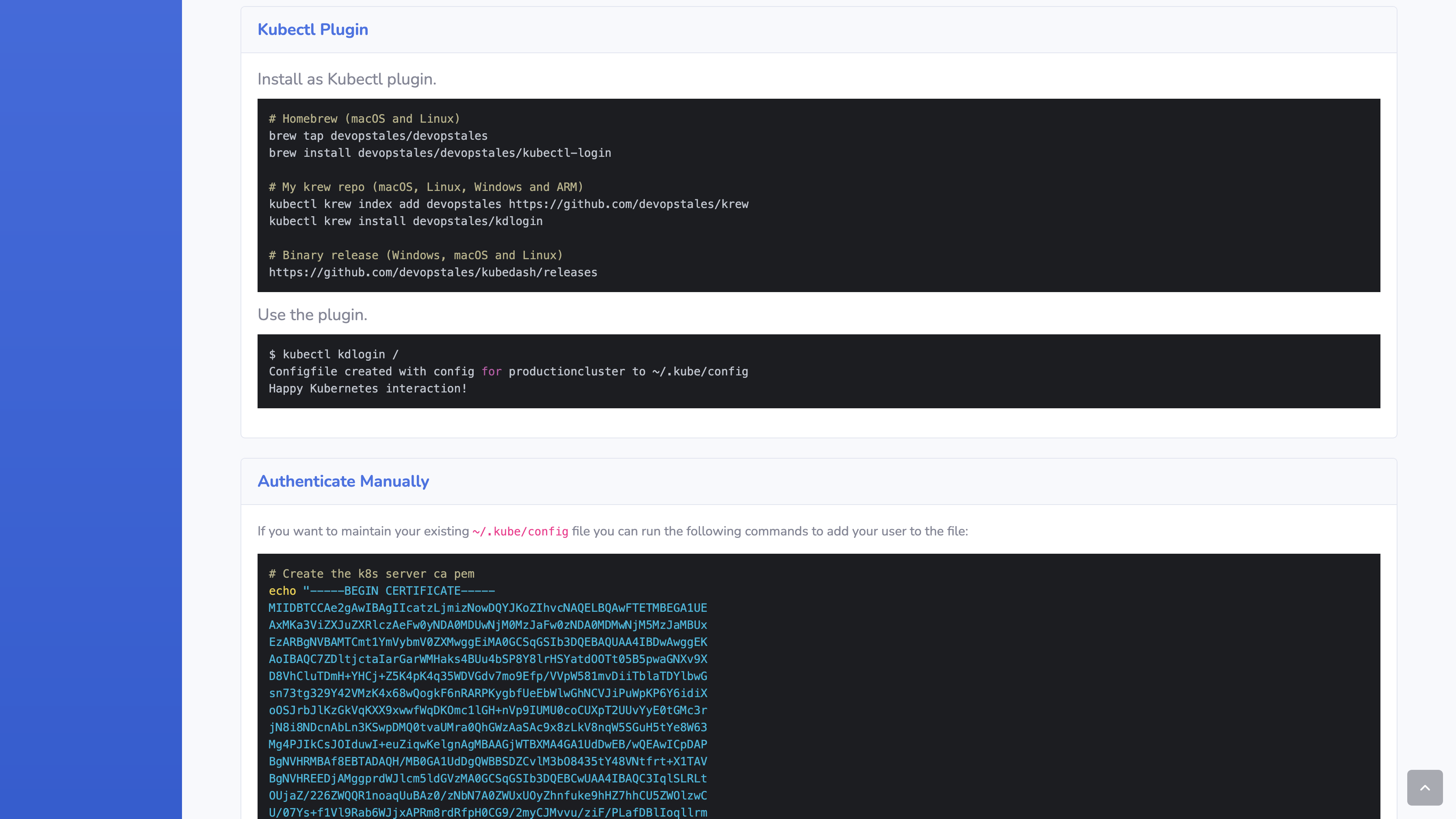This screenshot has width=1456, height=819.
Task: Click the '# Binary release' comment line
Action: (416, 256)
